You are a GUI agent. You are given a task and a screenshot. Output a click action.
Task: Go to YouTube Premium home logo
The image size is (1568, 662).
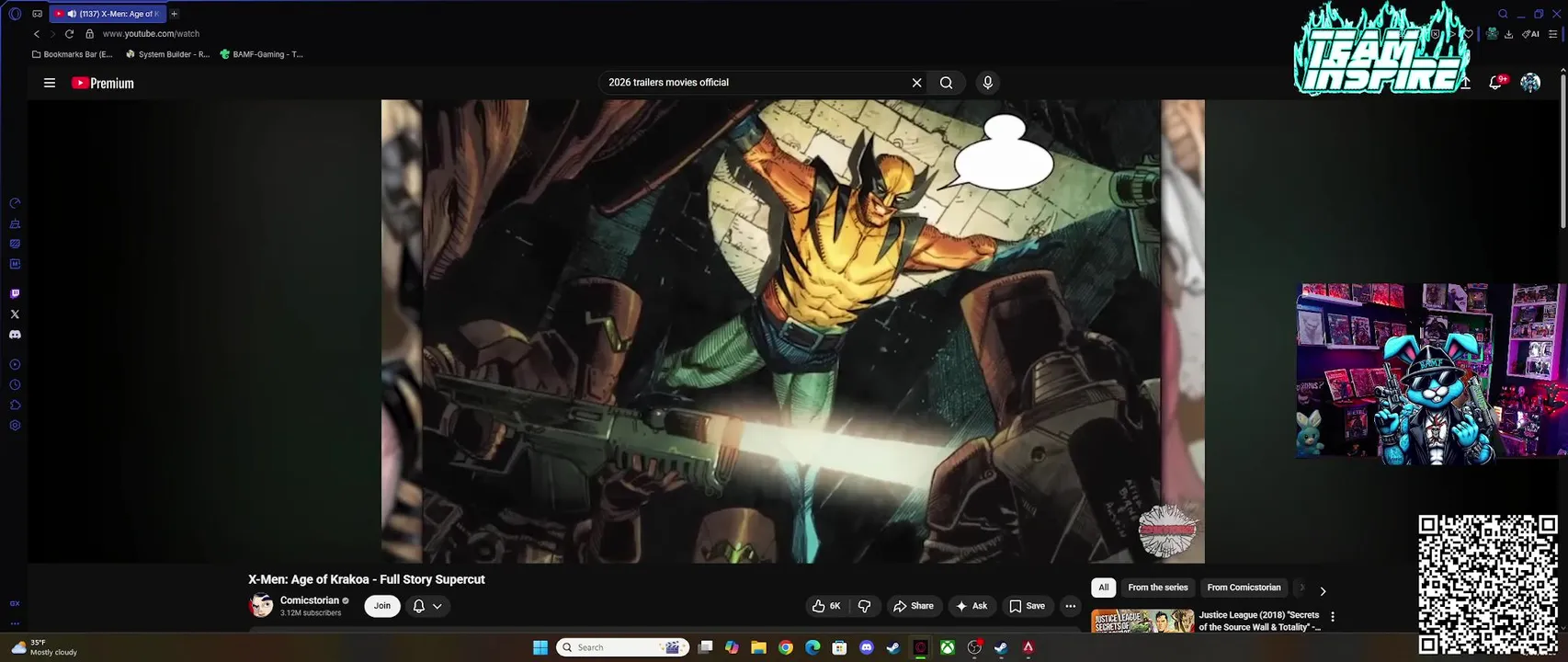(103, 83)
